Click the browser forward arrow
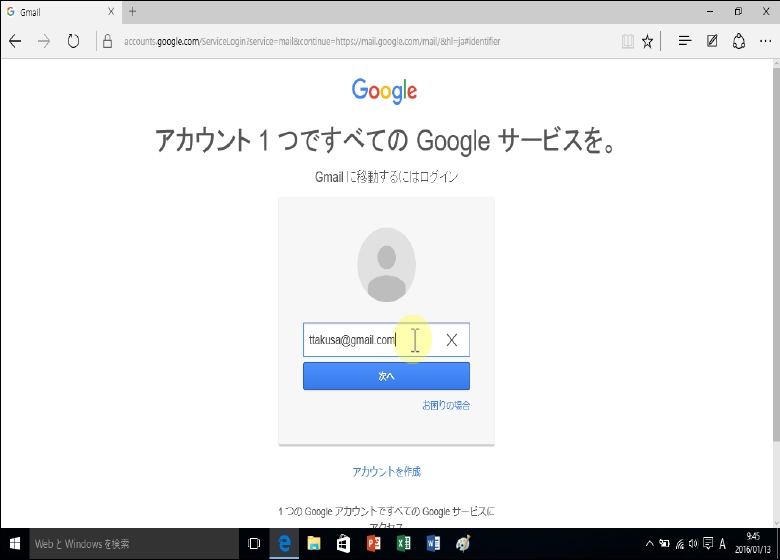 coord(44,41)
